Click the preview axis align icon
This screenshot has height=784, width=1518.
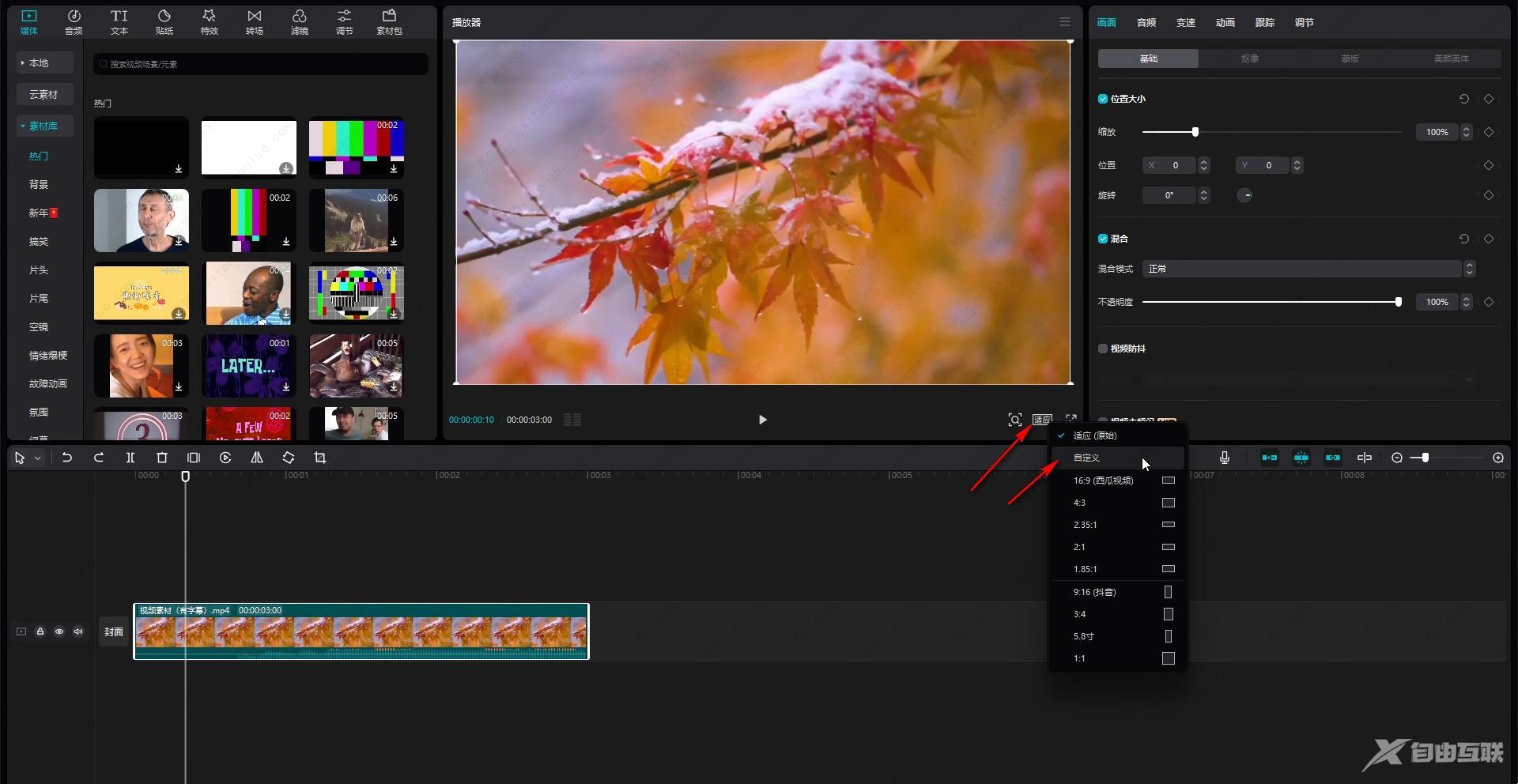1365,458
